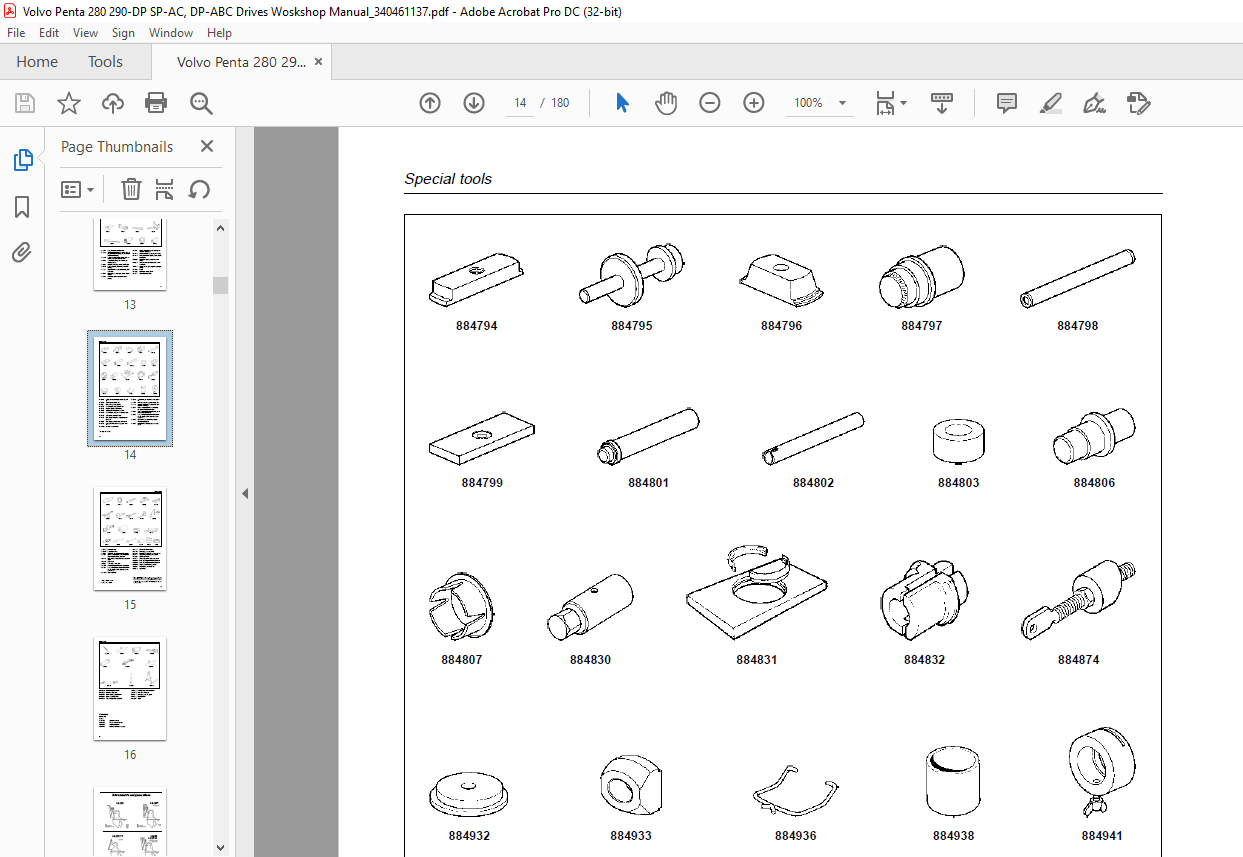Viewport: 1243px width, 857px height.
Task: Upload the document to cloud storage
Action: pyautogui.click(x=113, y=103)
